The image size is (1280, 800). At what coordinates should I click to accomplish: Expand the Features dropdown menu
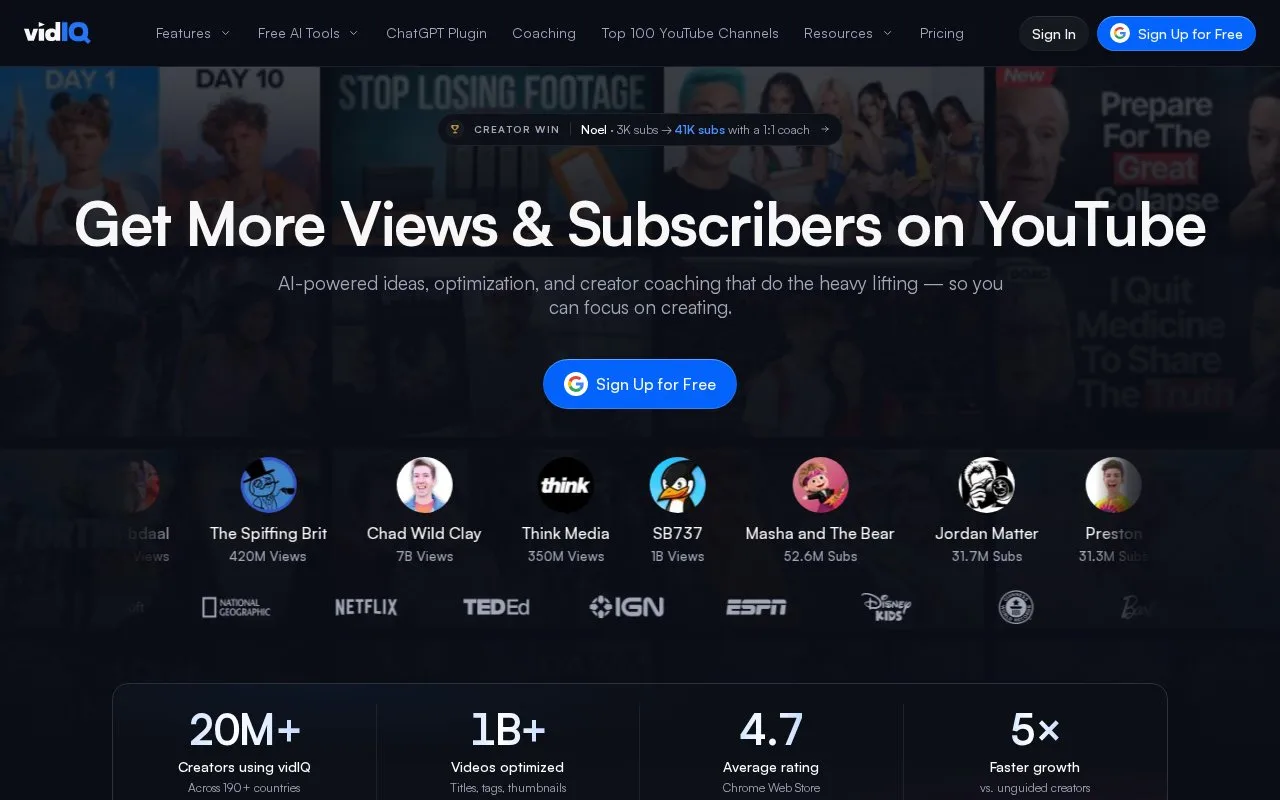click(193, 33)
